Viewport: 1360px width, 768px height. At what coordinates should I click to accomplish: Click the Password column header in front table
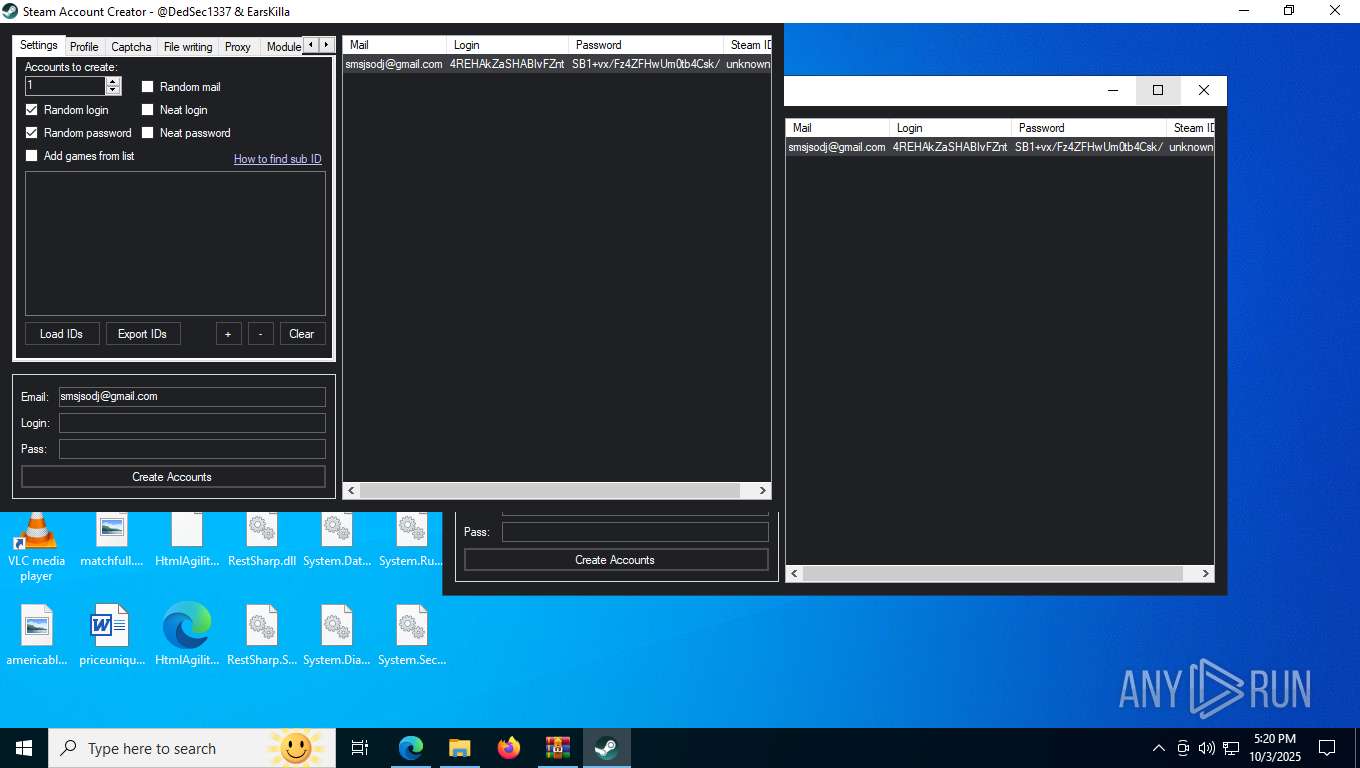[x=646, y=45]
